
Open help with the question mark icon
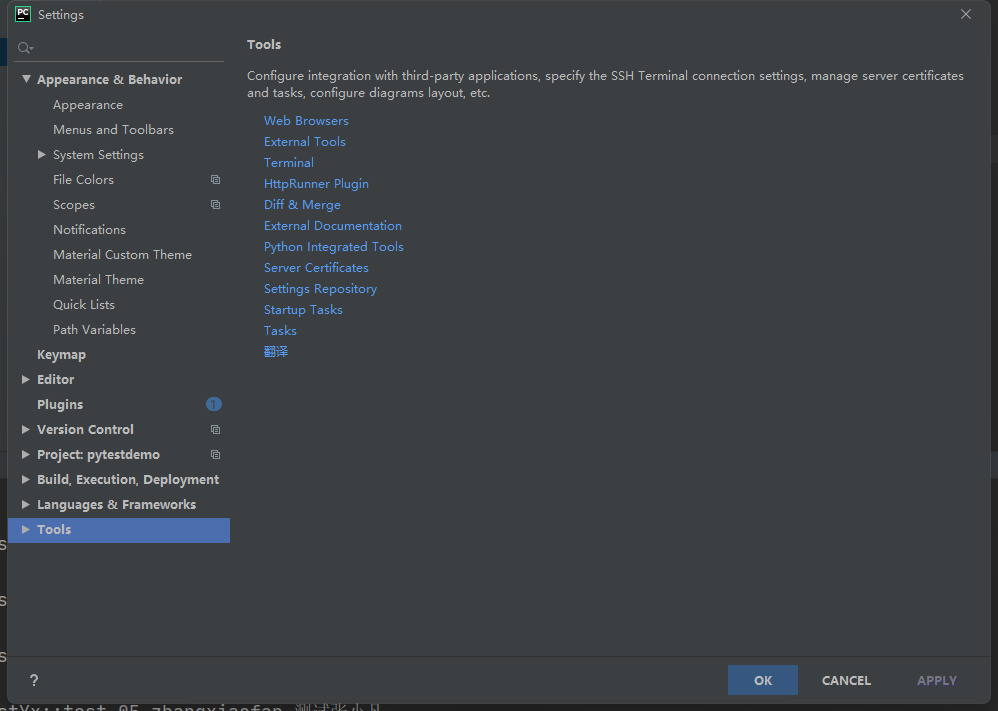click(x=34, y=680)
